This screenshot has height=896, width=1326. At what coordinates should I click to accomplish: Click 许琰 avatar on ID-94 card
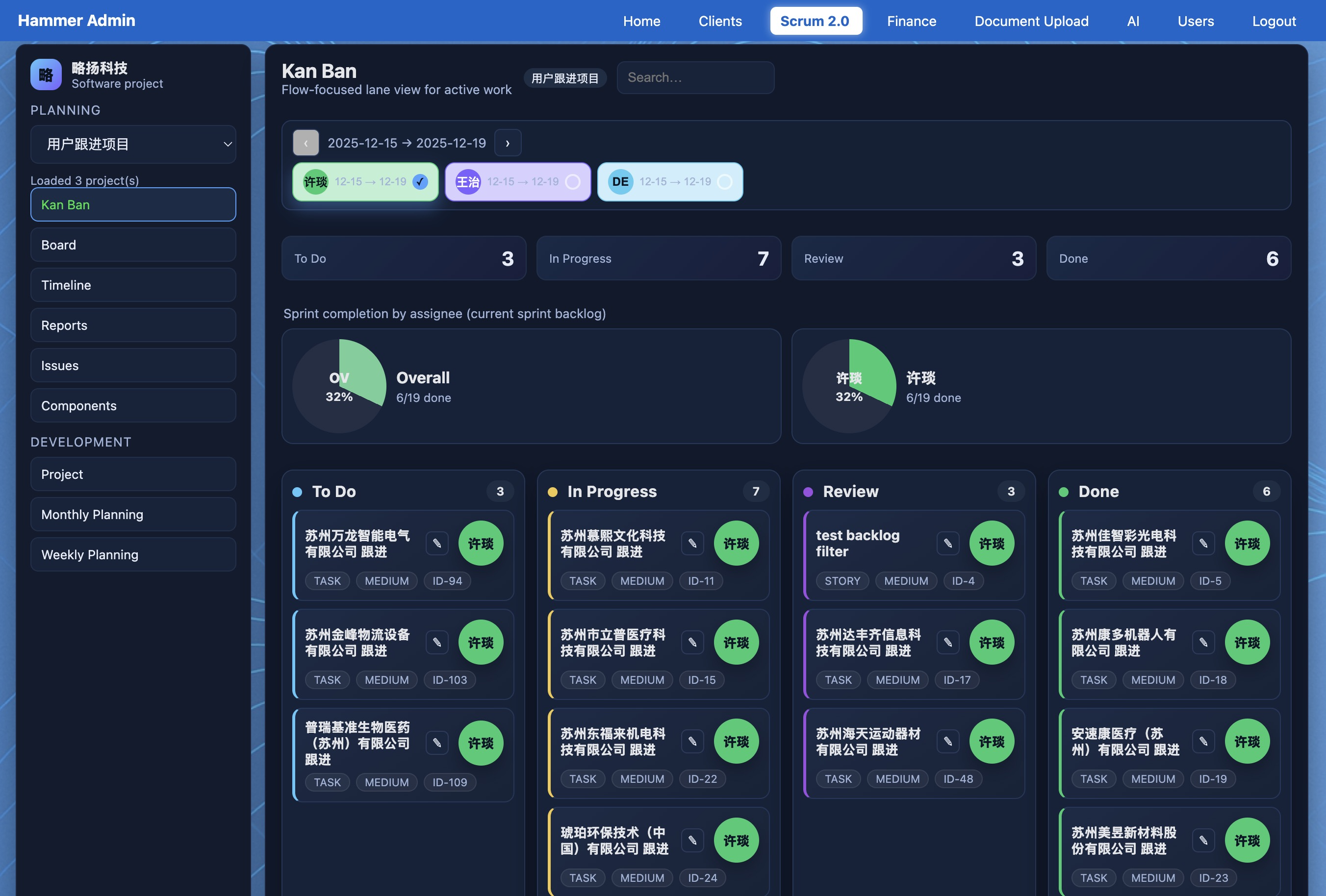[x=481, y=543]
